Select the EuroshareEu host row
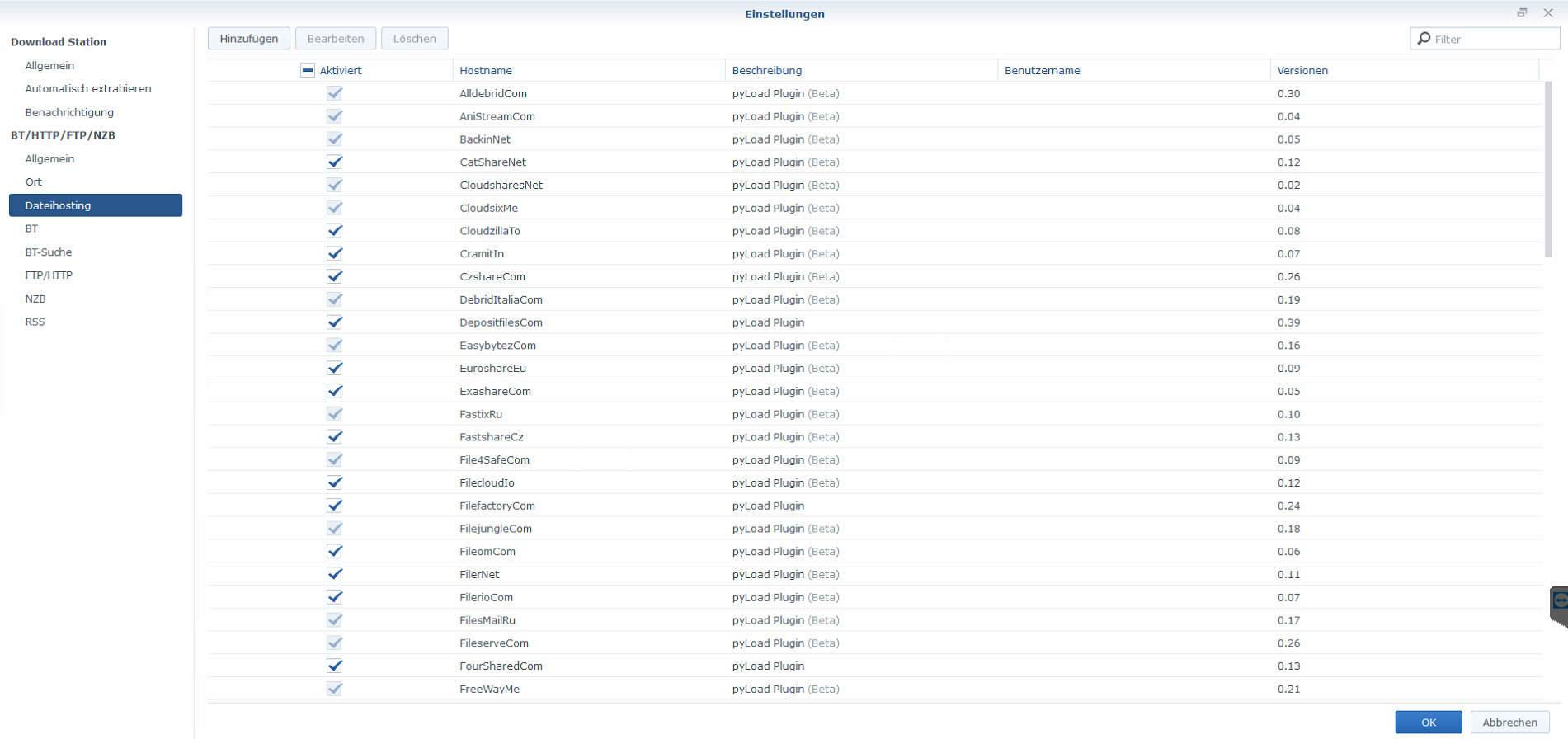Screen dimensions: 1568x739 click(x=875, y=368)
